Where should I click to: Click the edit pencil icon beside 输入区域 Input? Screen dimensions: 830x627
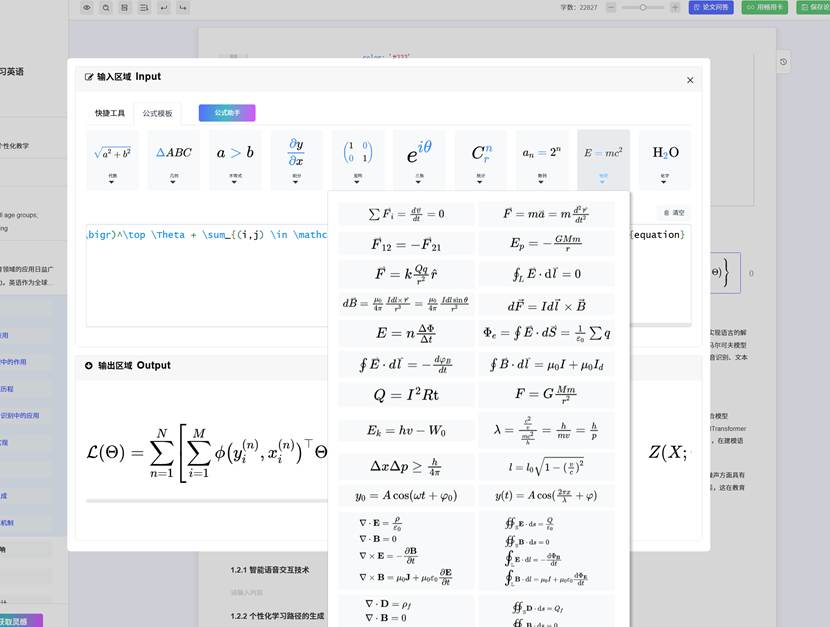(89, 77)
